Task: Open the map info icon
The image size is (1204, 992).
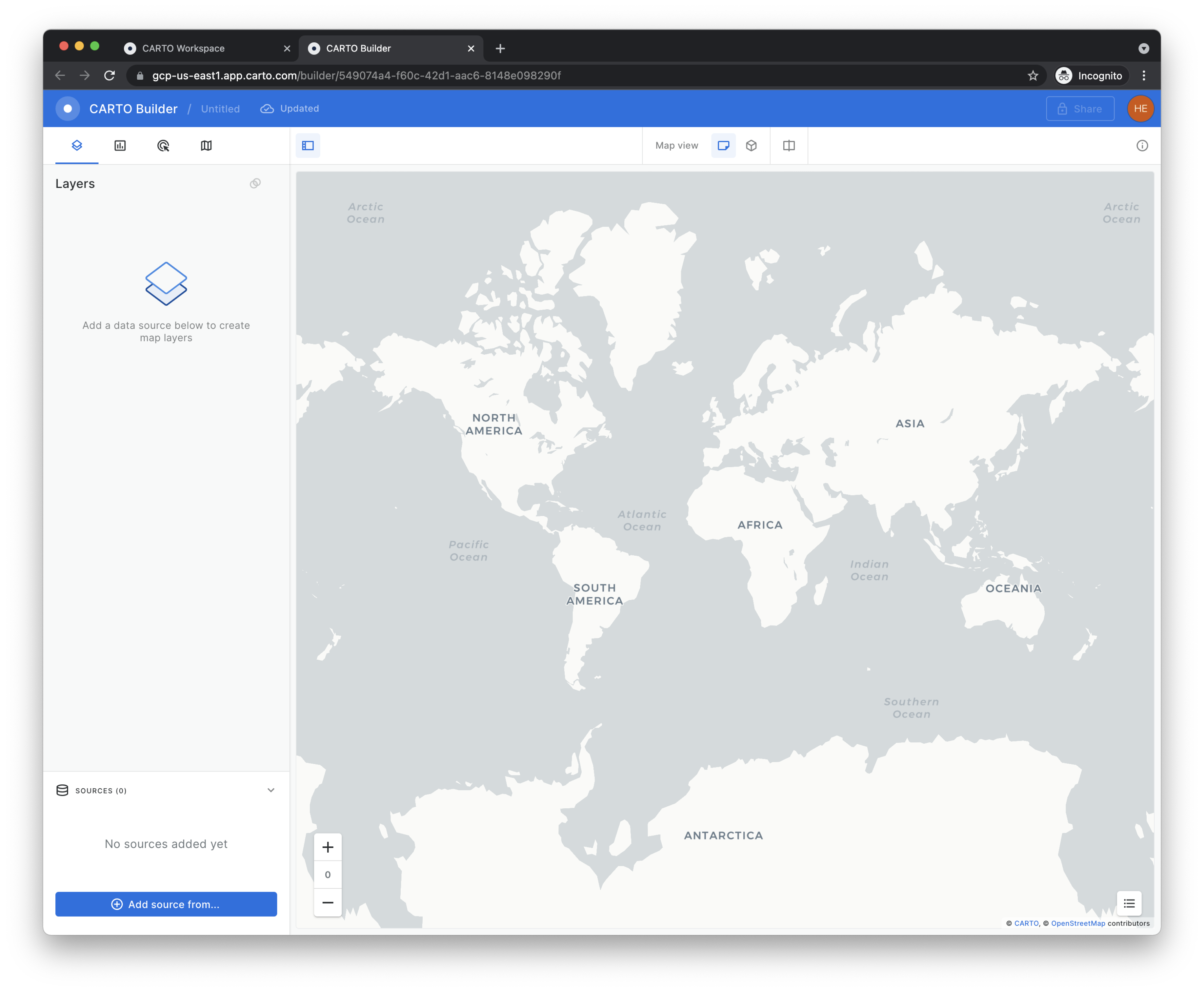Action: pyautogui.click(x=1142, y=146)
